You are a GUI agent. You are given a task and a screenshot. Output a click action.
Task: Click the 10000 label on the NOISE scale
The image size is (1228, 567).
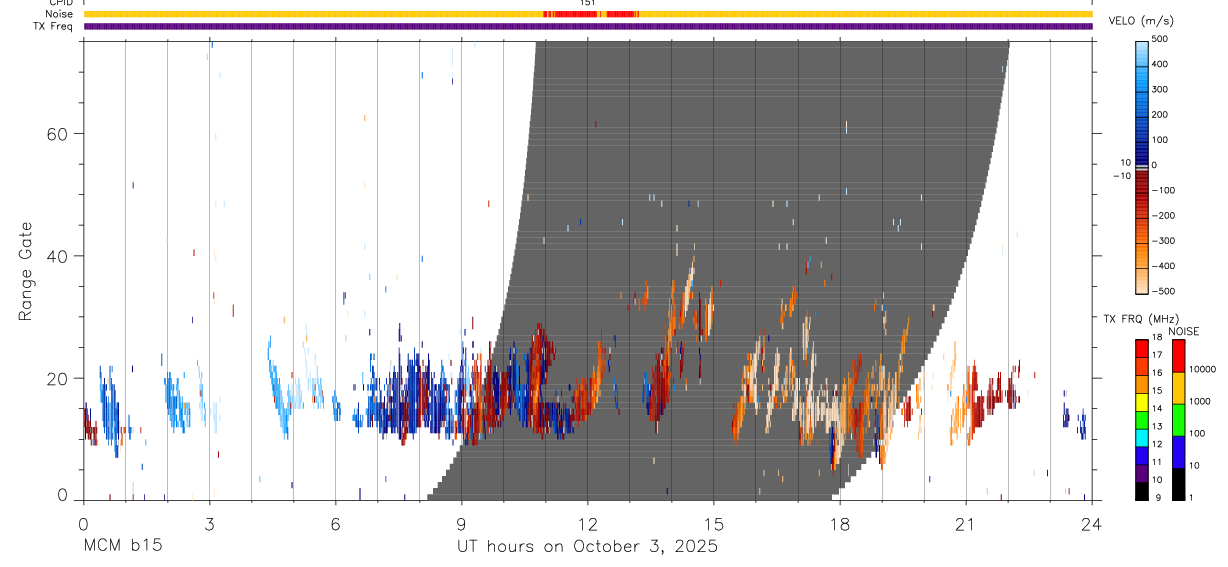click(1201, 369)
